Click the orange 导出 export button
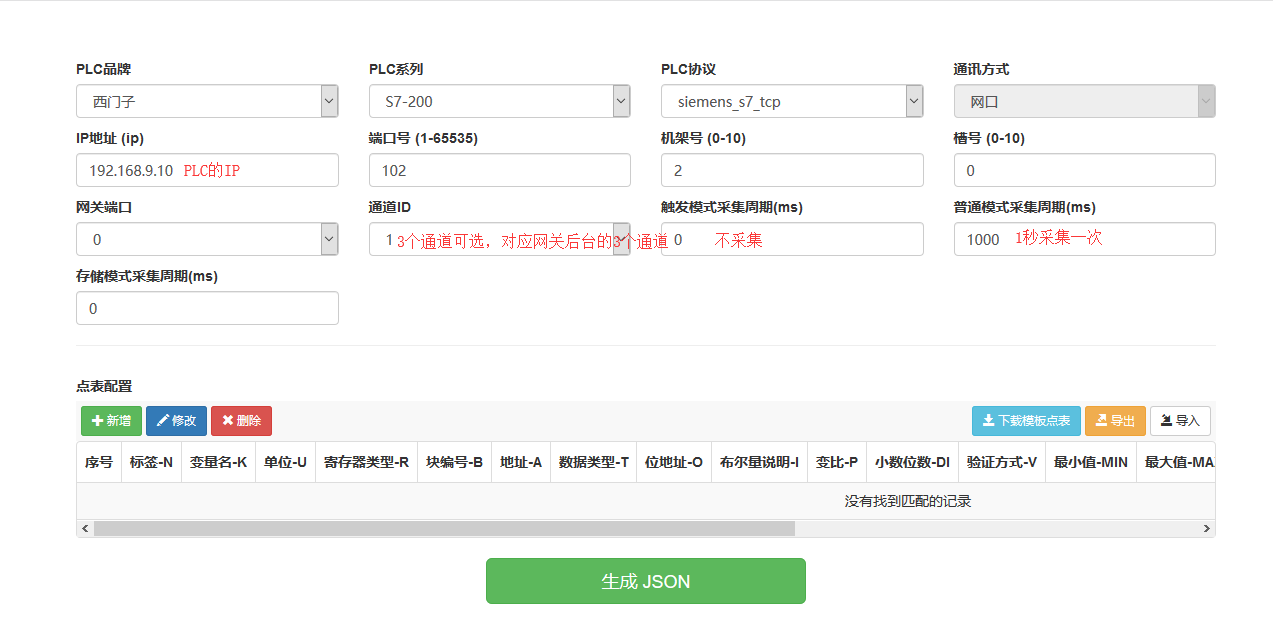Viewport: 1273px width, 628px height. [1115, 421]
